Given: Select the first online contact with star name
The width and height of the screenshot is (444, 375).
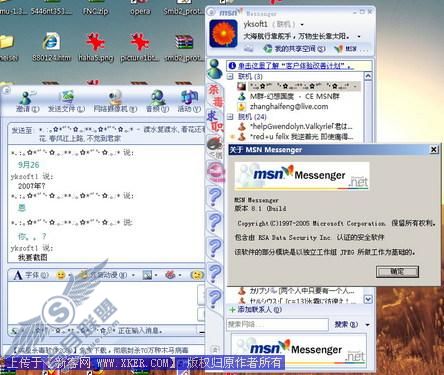Looking at the screenshot, I should [299, 86].
